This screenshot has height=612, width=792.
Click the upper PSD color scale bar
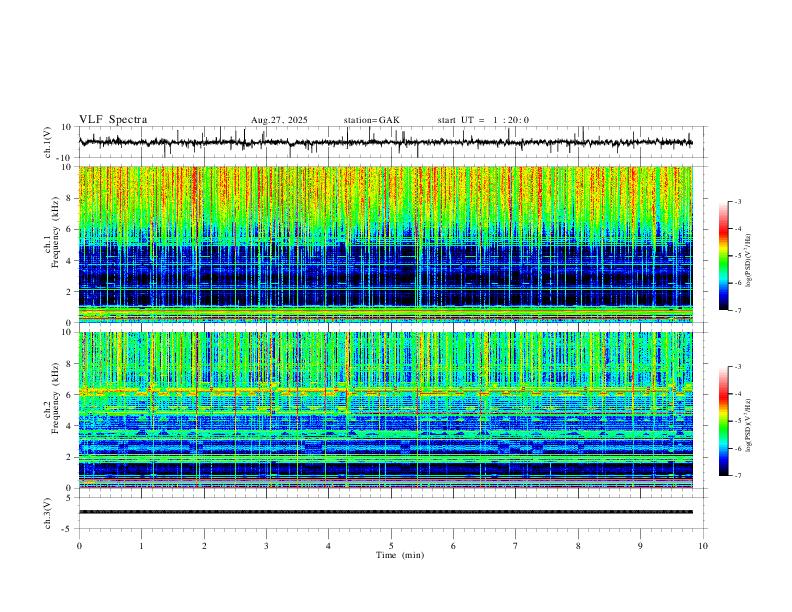coord(723,256)
